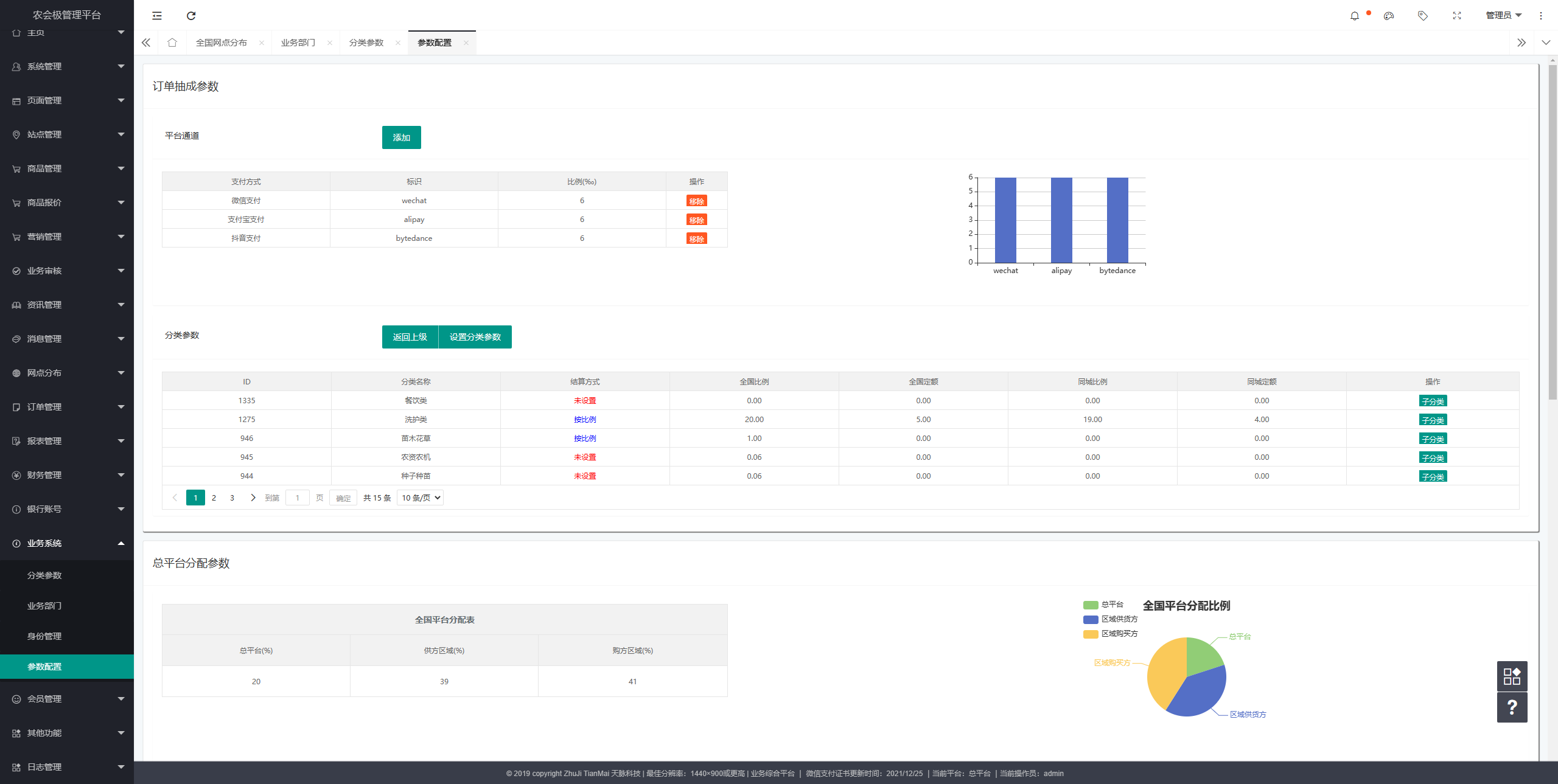
Task: Expand the 订单管理 menu
Action: (67, 407)
